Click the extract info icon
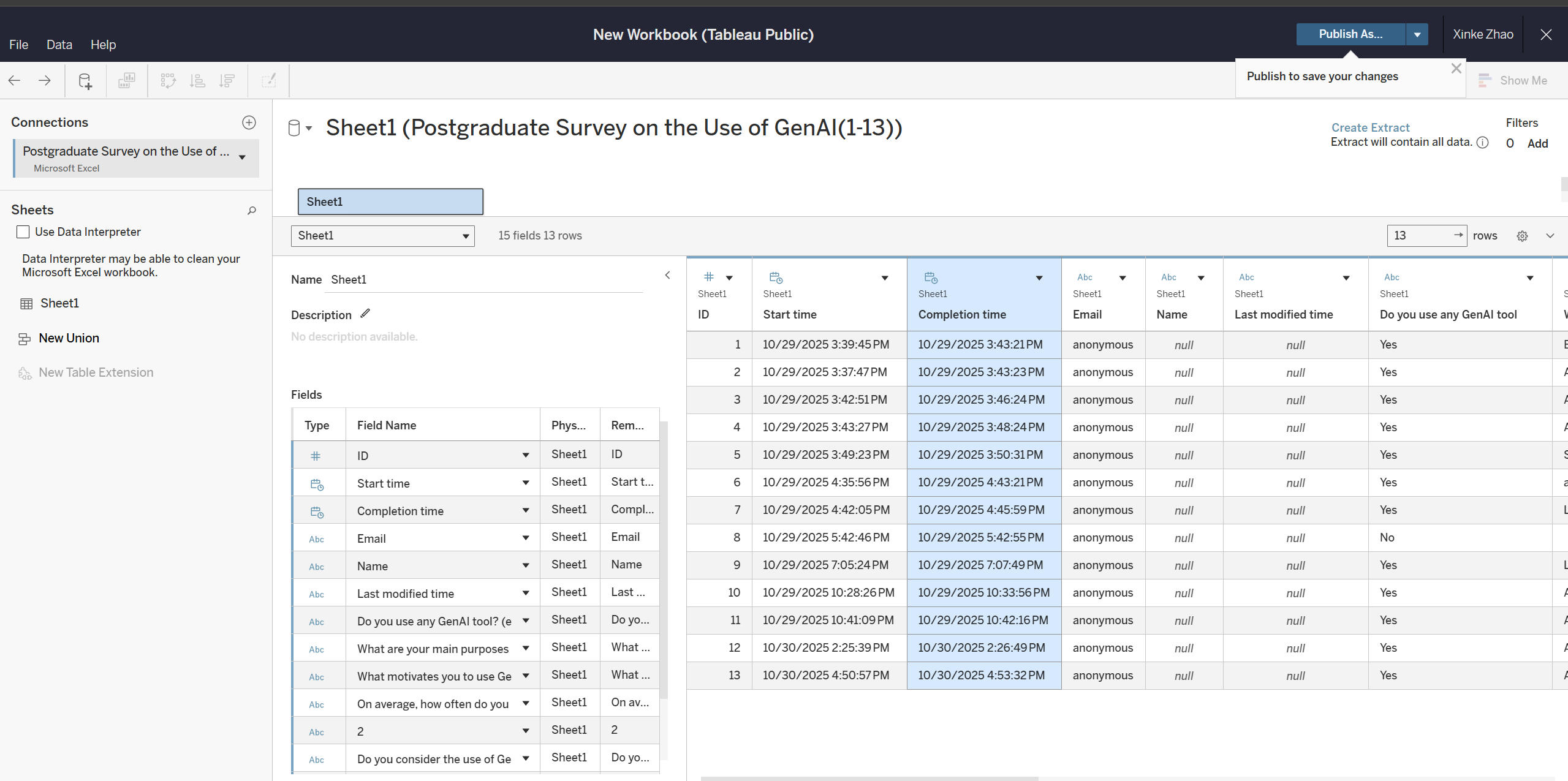Image resolution: width=1568 pixels, height=781 pixels. coord(1482,143)
